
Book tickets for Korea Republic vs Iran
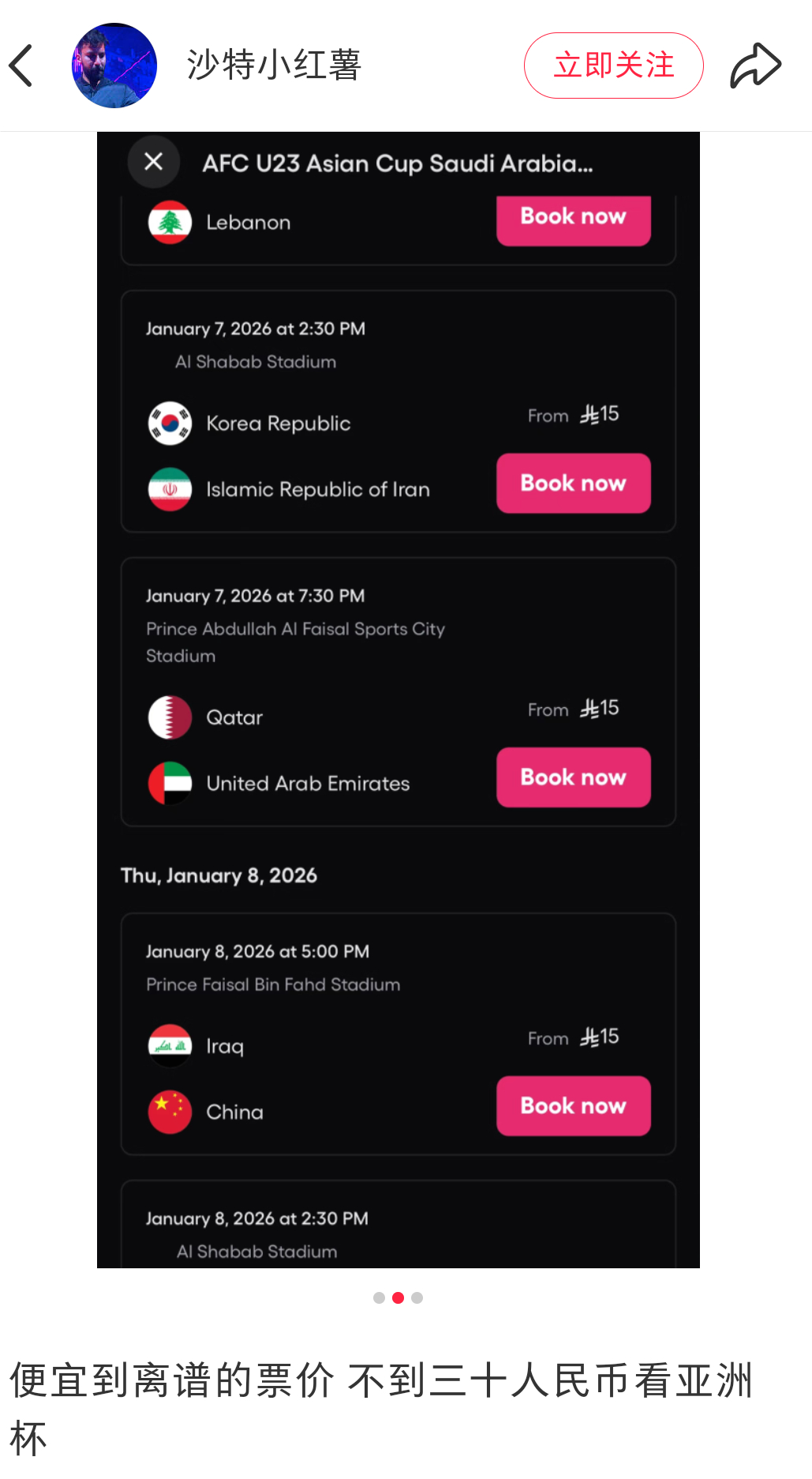573,483
